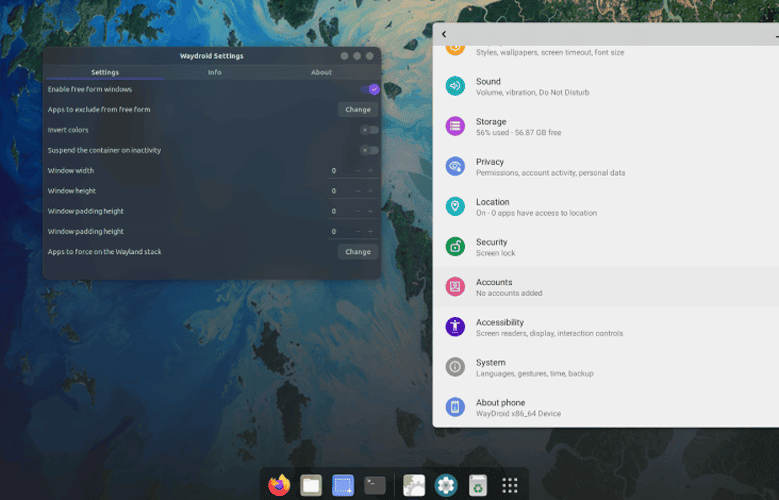The image size is (779, 500).
Task: Launch Firefox from the dock
Action: coord(279,485)
